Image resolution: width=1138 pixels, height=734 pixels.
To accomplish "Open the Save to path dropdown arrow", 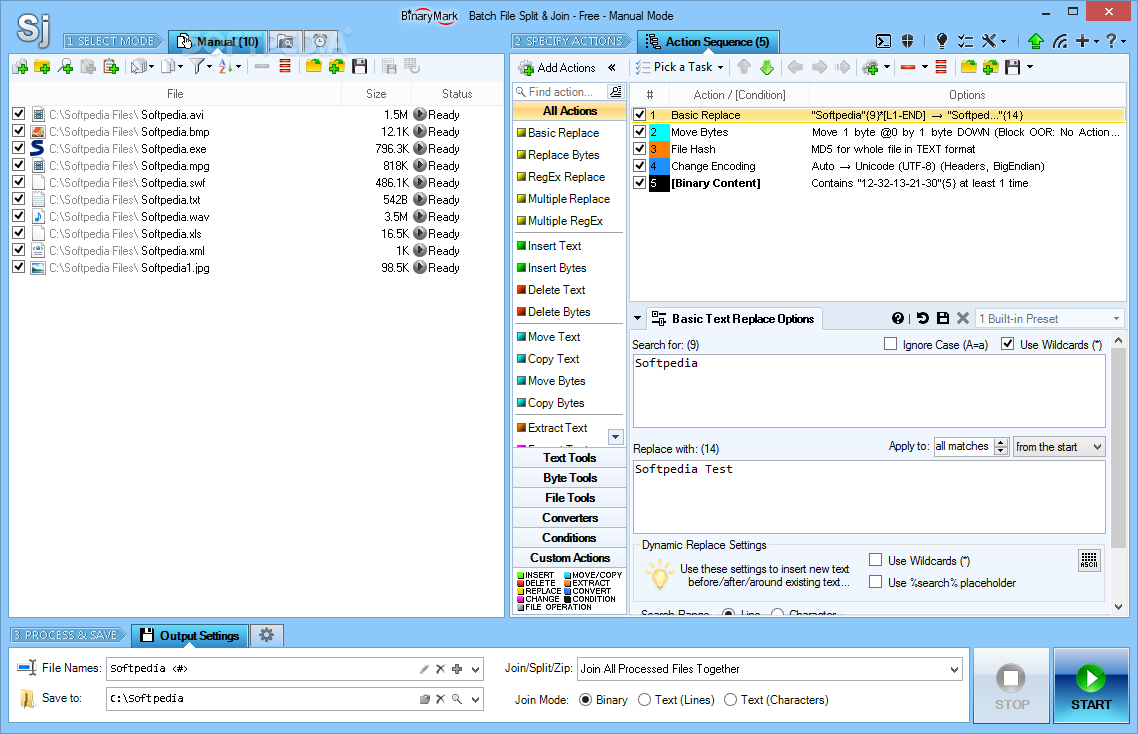I will [475, 699].
